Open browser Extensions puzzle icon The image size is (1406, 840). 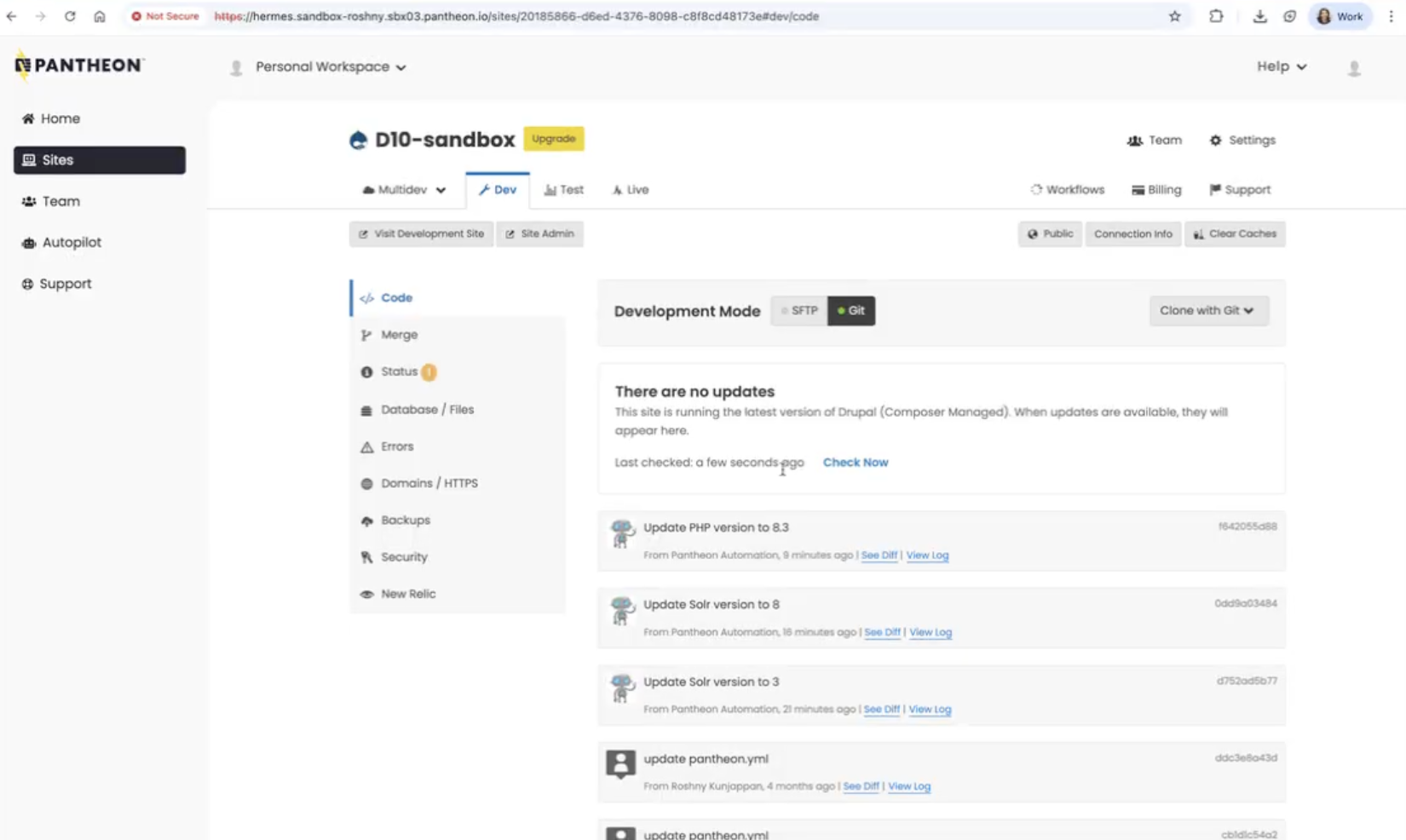pos(1216,16)
